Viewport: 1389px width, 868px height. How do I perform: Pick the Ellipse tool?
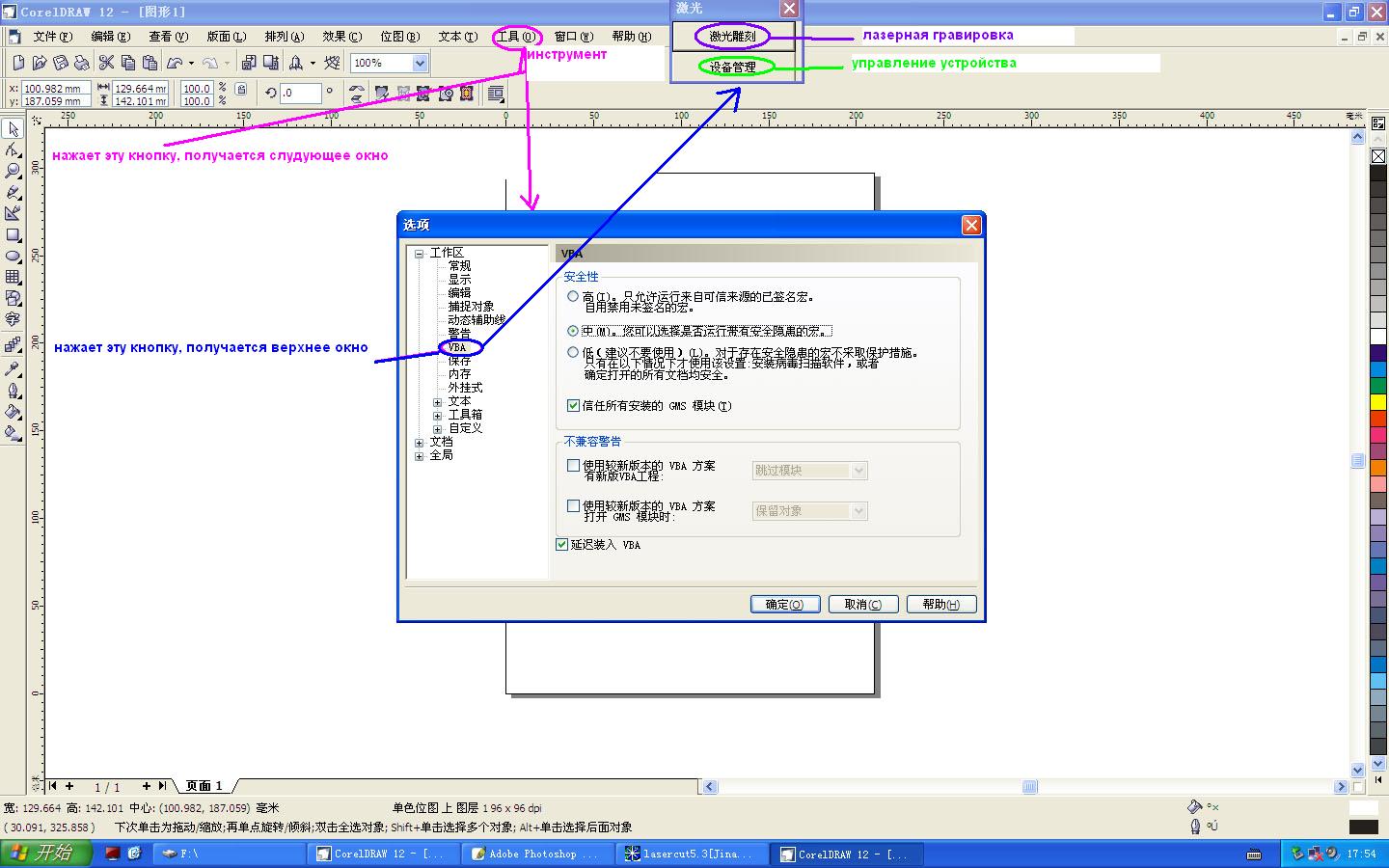(13, 257)
